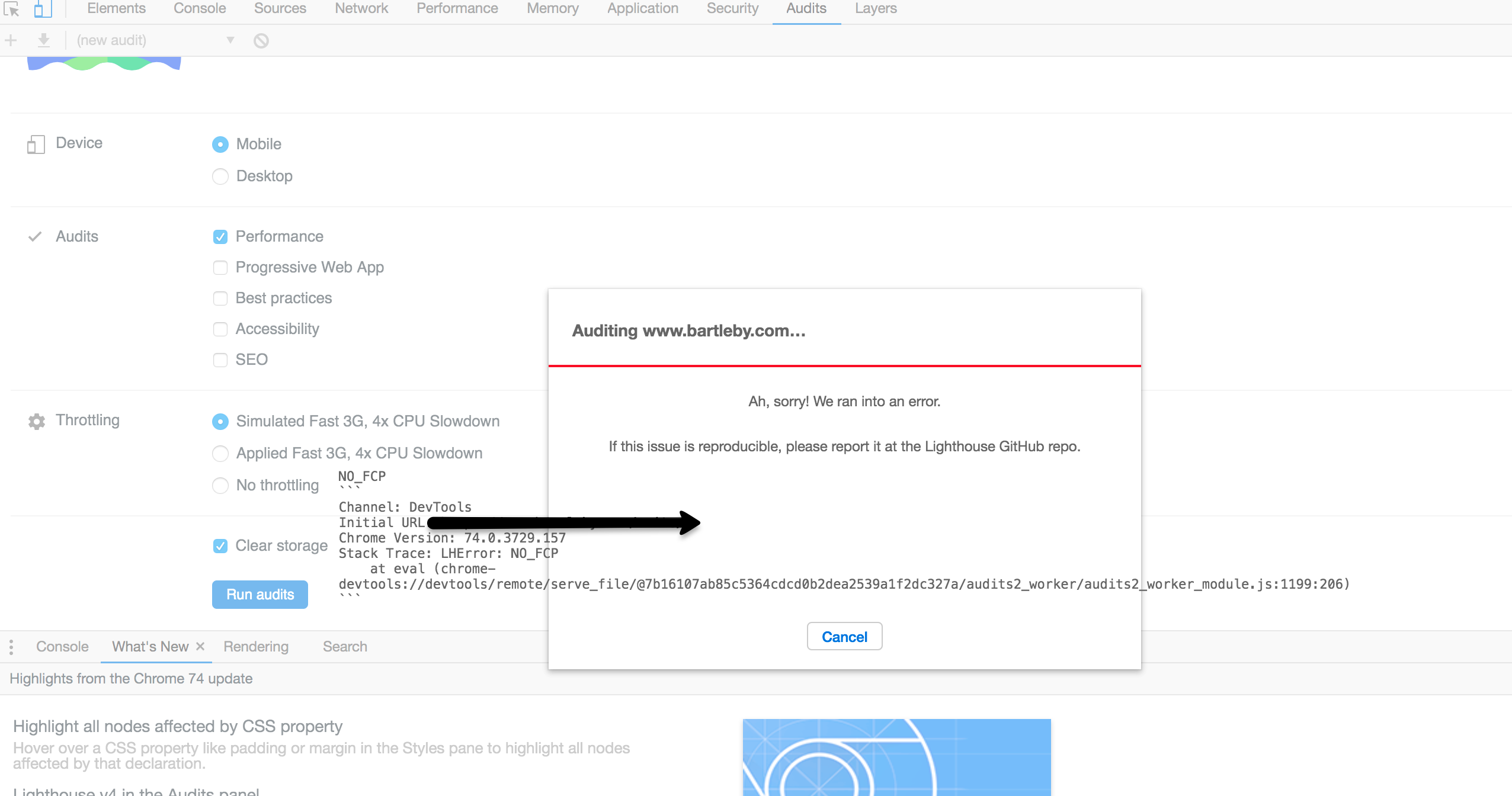Click the Chrome update blueprint thumbnail

click(x=897, y=758)
